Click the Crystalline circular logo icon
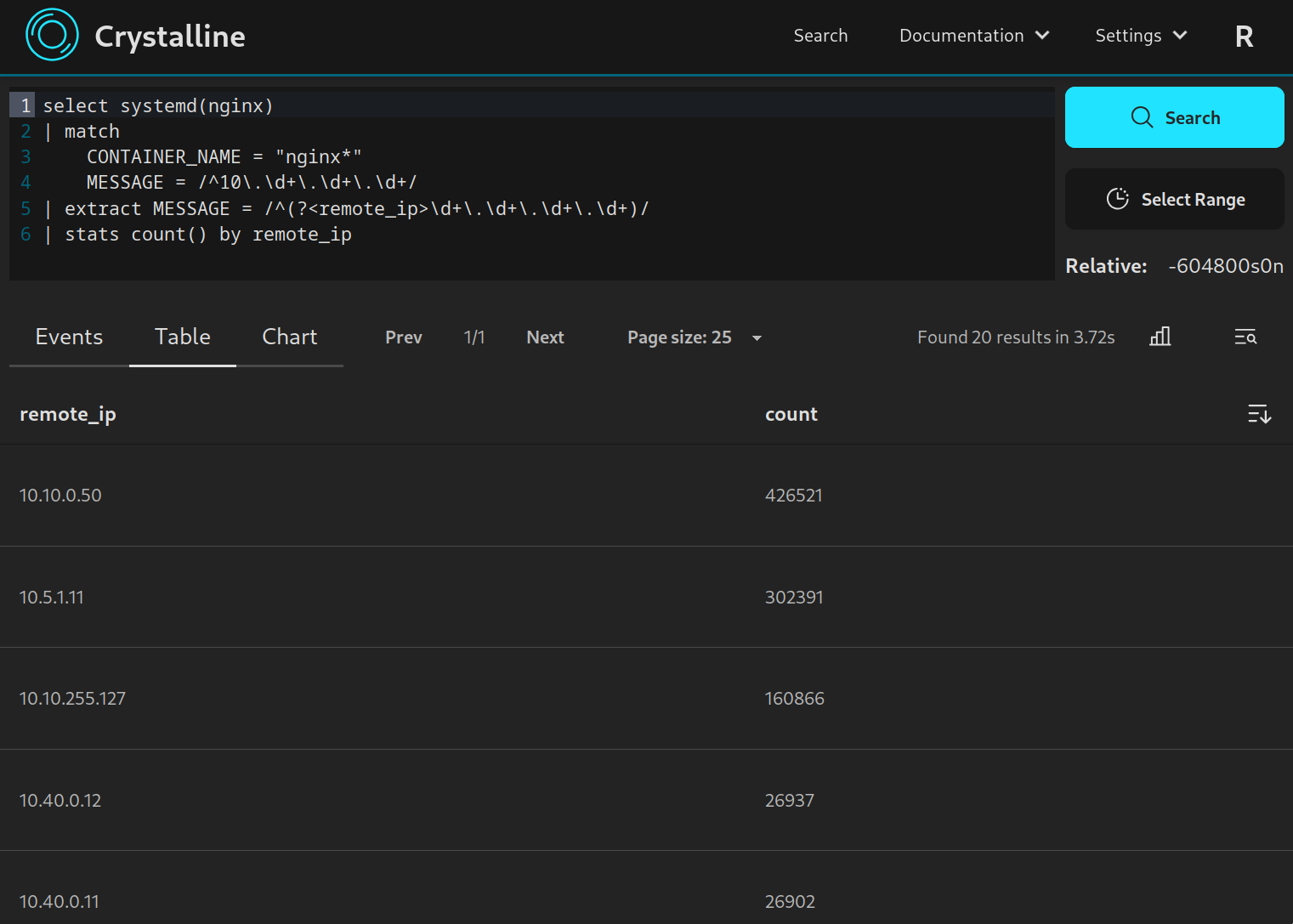This screenshot has height=924, width=1293. coord(52,35)
